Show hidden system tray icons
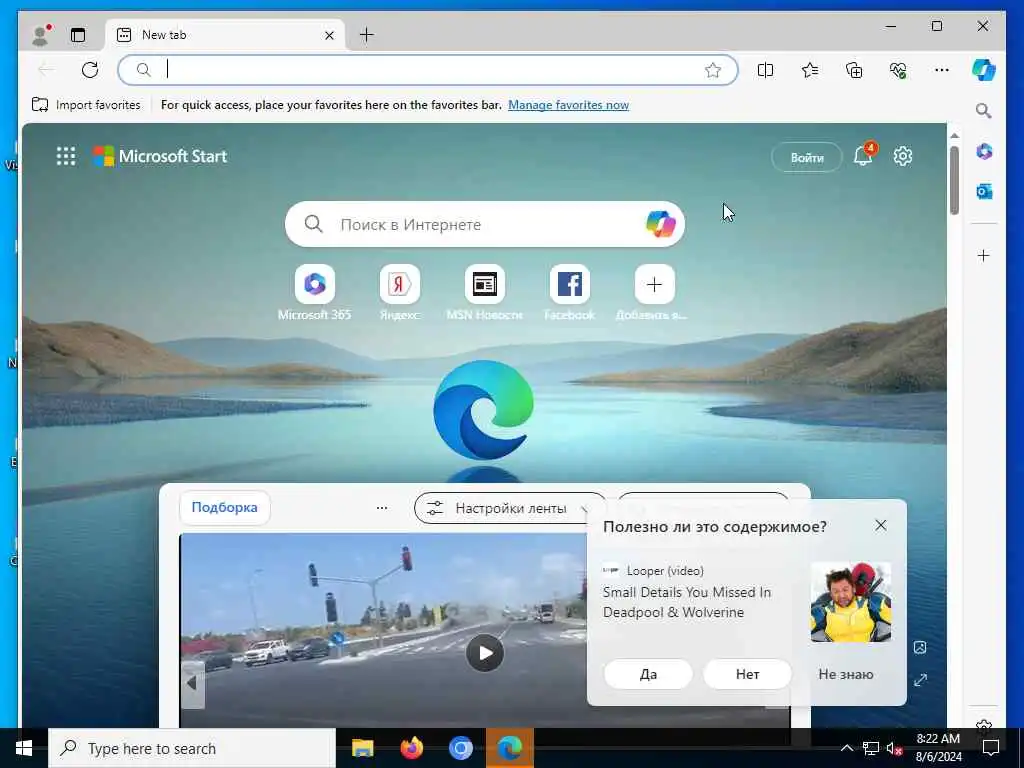Image resolution: width=1024 pixels, height=768 pixels. click(846, 748)
